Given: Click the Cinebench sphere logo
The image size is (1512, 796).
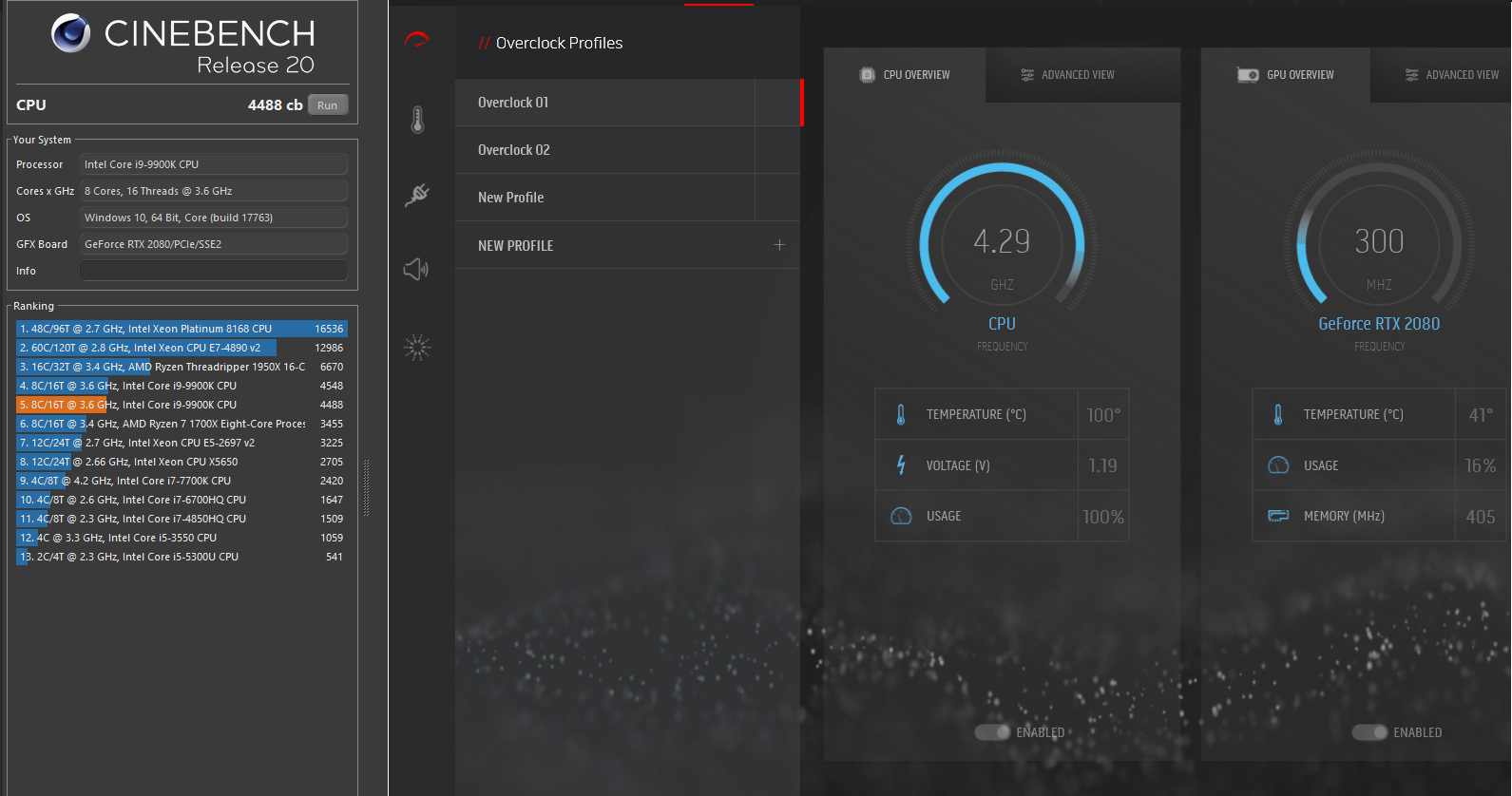Looking at the screenshot, I should (70, 33).
